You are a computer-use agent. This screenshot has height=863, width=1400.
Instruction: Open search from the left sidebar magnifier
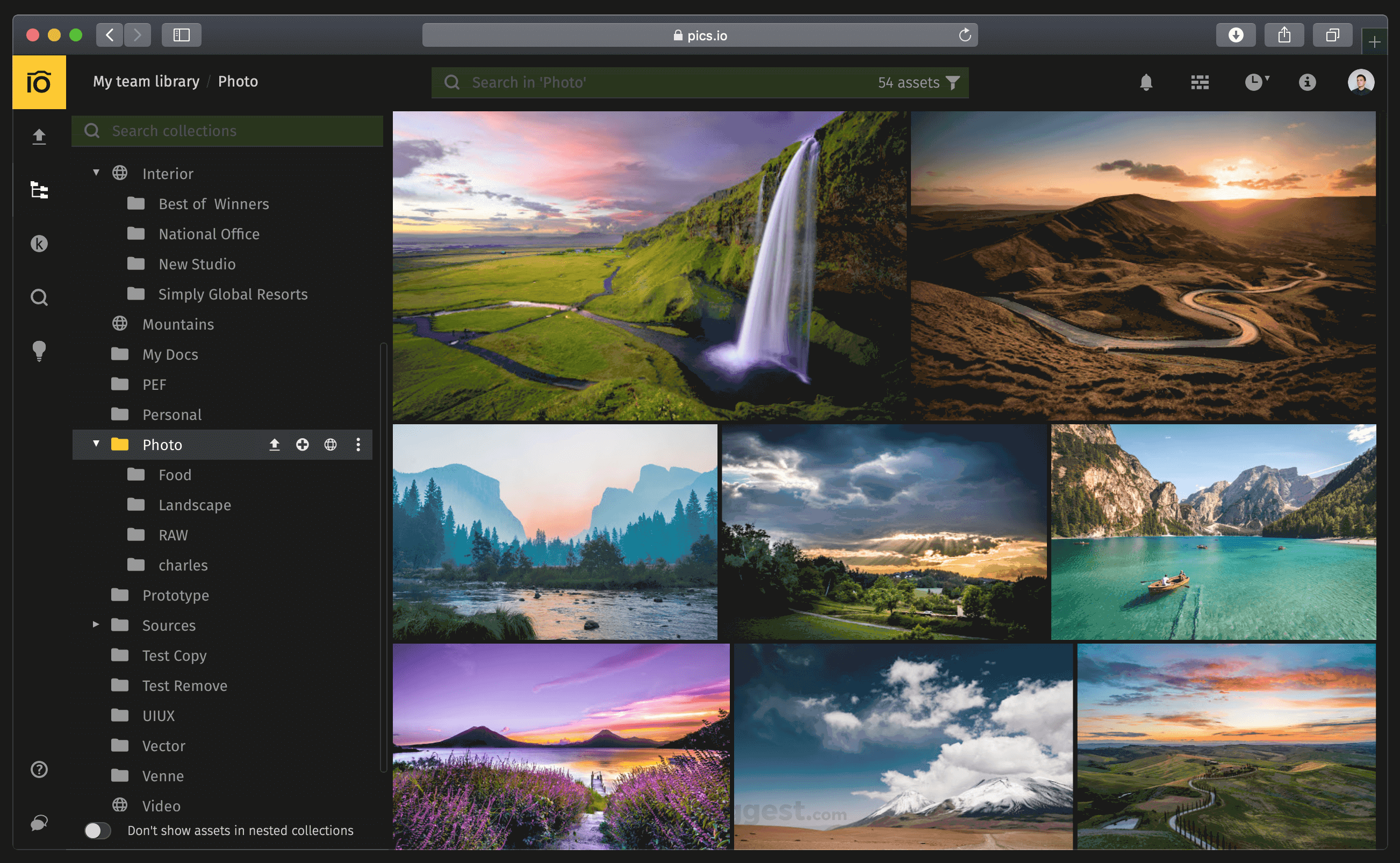click(39, 297)
